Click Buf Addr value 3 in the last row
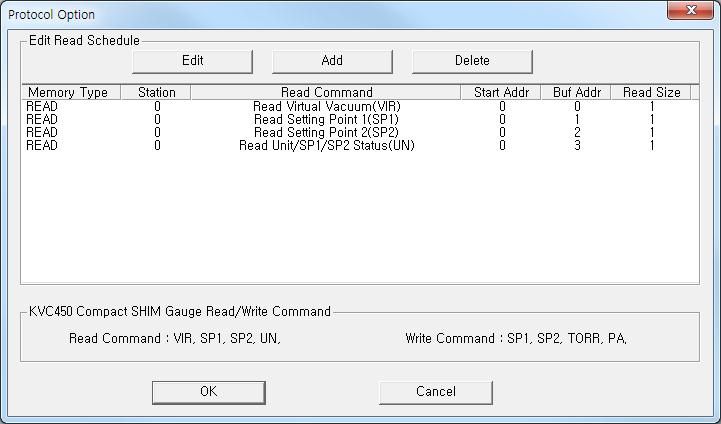This screenshot has height=424, width=721. pos(577,145)
